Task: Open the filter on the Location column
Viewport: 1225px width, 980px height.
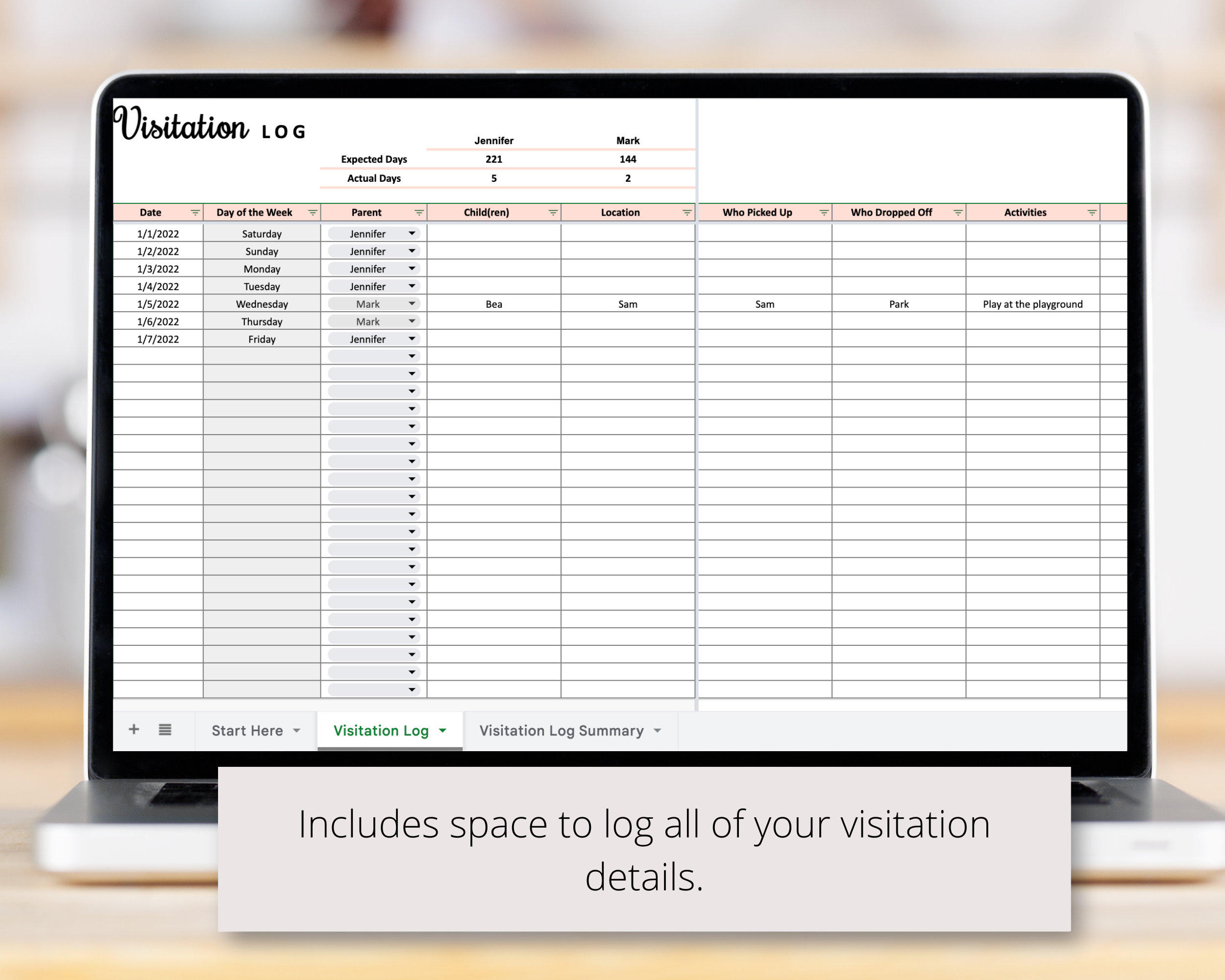Action: [x=686, y=213]
